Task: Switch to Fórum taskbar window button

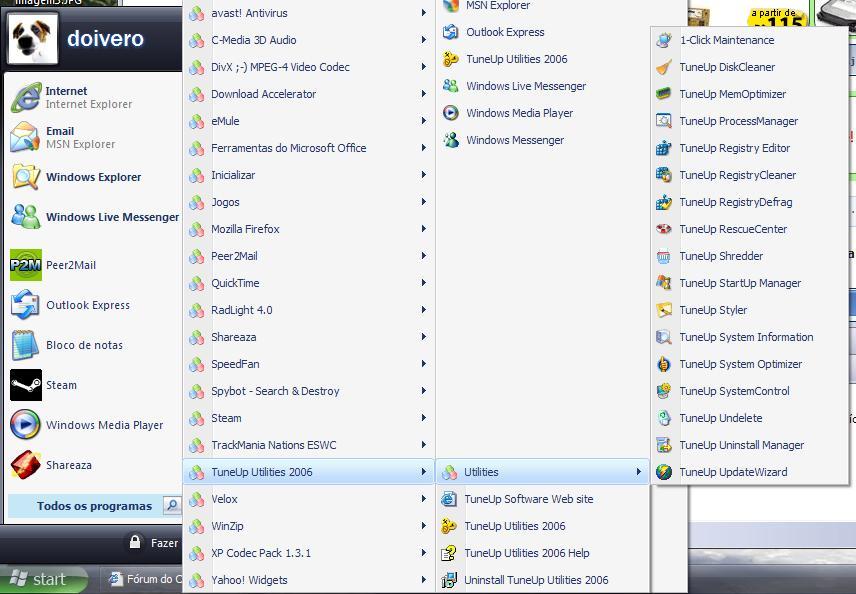Action: coord(144,579)
